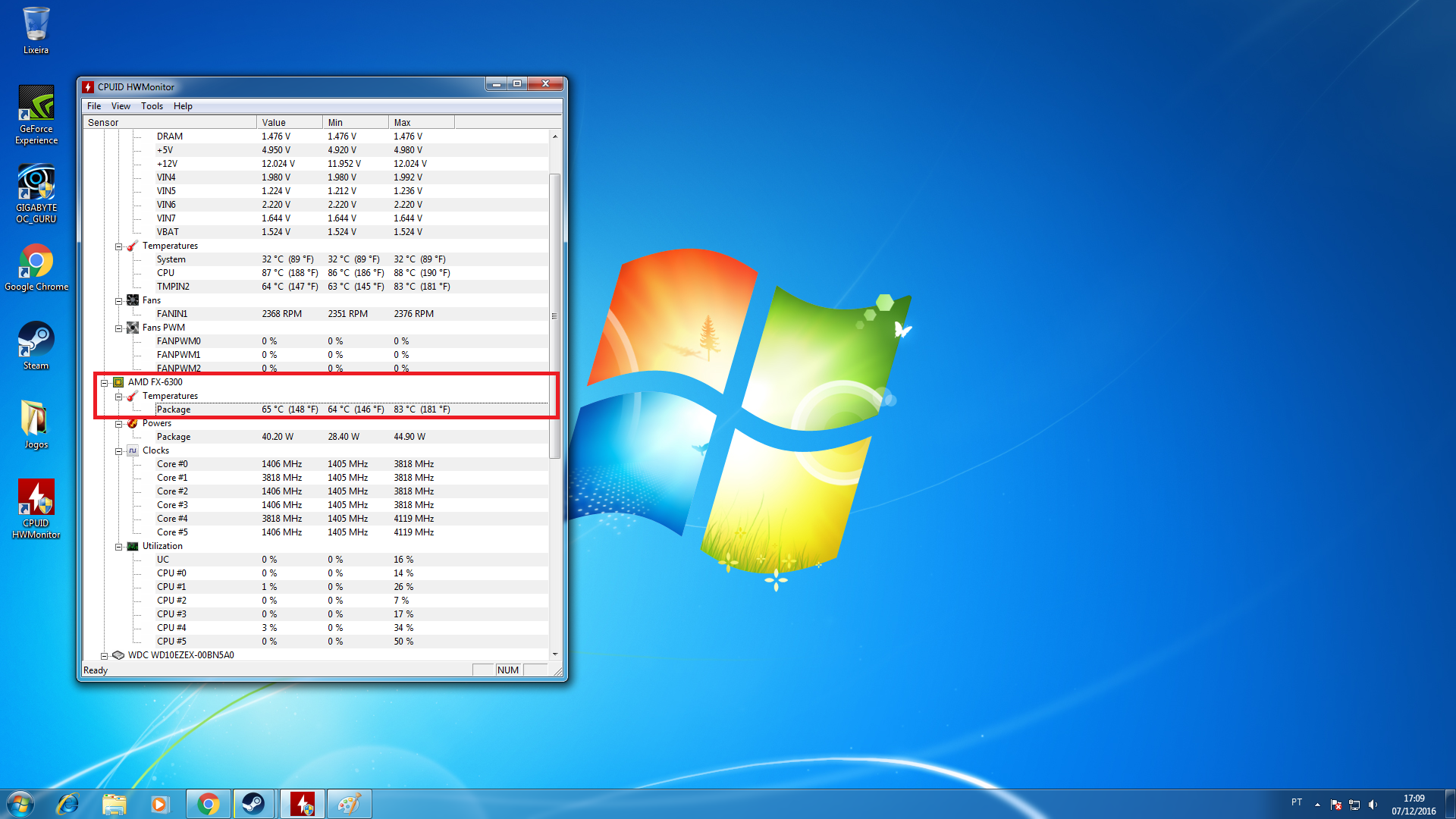
Task: Click the Min column header
Action: [356, 123]
